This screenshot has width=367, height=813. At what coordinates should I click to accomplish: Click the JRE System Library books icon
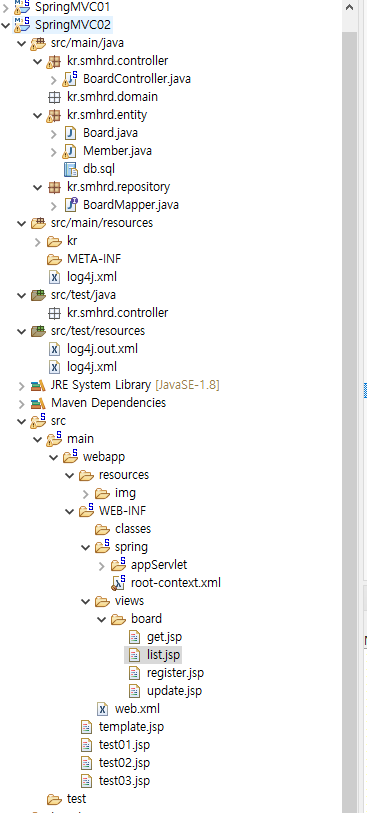point(38,385)
